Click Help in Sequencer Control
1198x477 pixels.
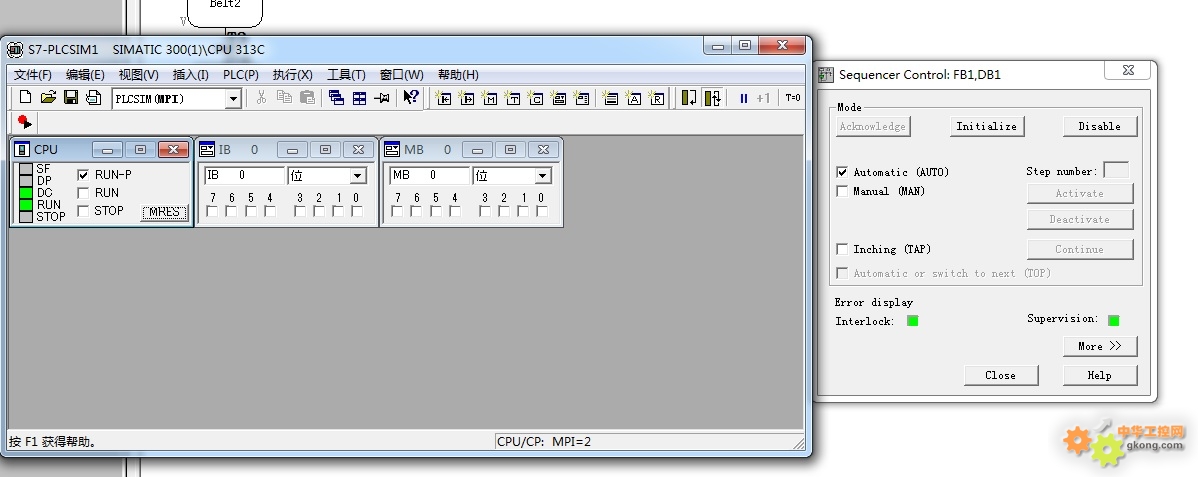tap(1099, 375)
